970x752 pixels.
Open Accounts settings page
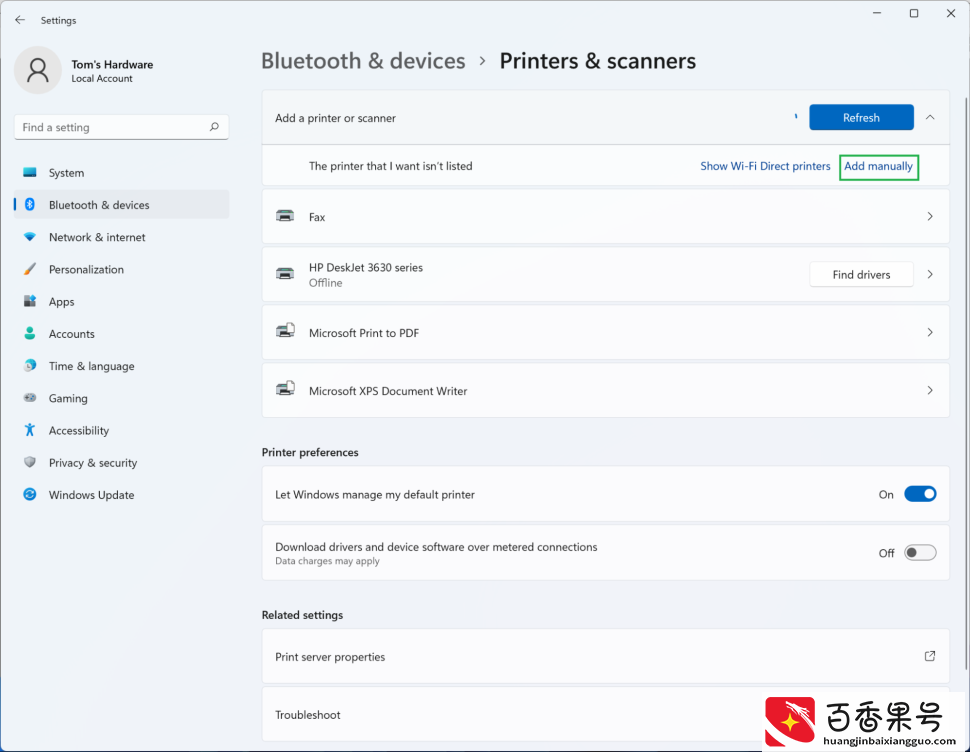pos(122,333)
